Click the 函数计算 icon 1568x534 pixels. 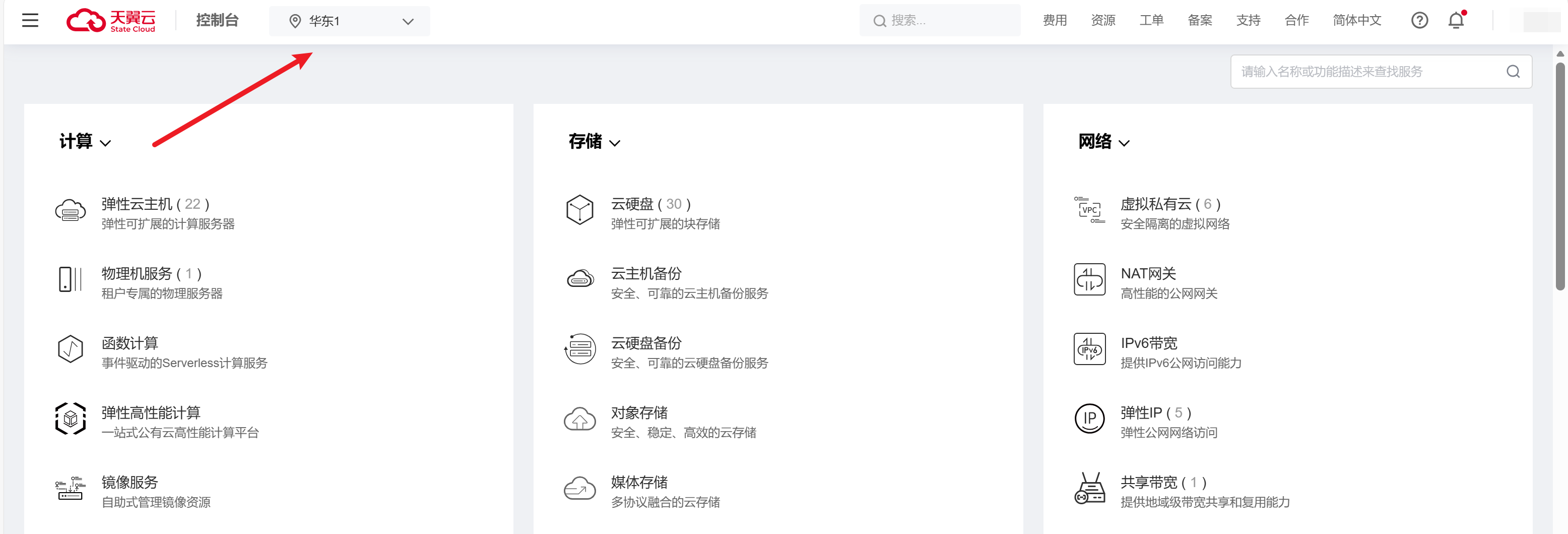[71, 349]
